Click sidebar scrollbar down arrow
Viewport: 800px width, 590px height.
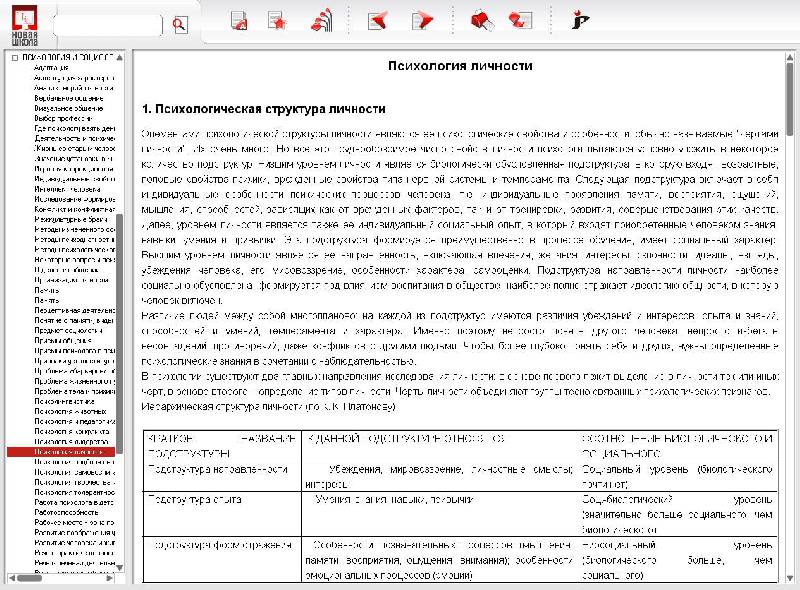pyautogui.click(x=120, y=568)
